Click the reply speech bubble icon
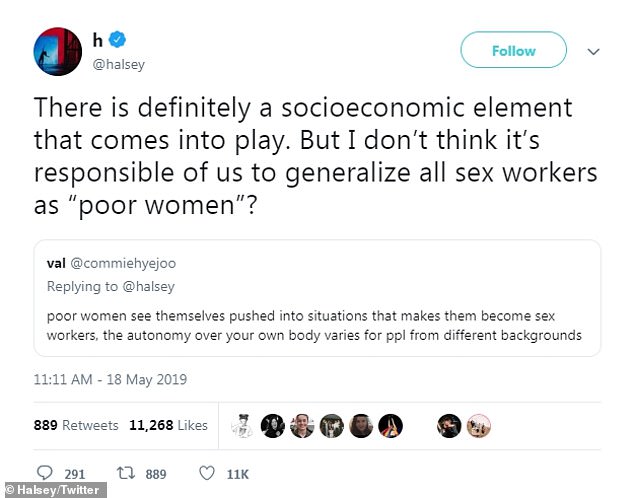Image resolution: width=634 pixels, height=498 pixels. (45, 474)
